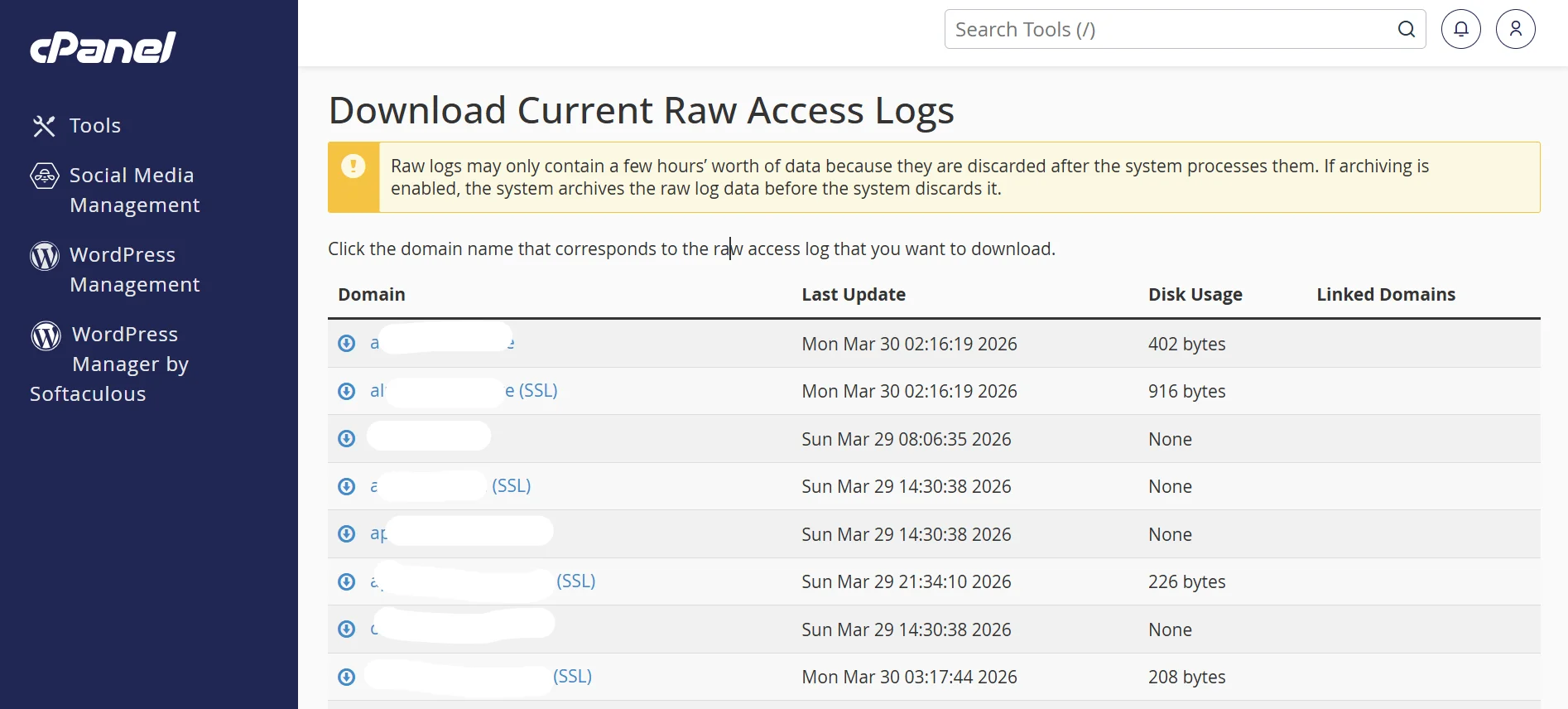Click the WordPress Management icon

point(45,255)
